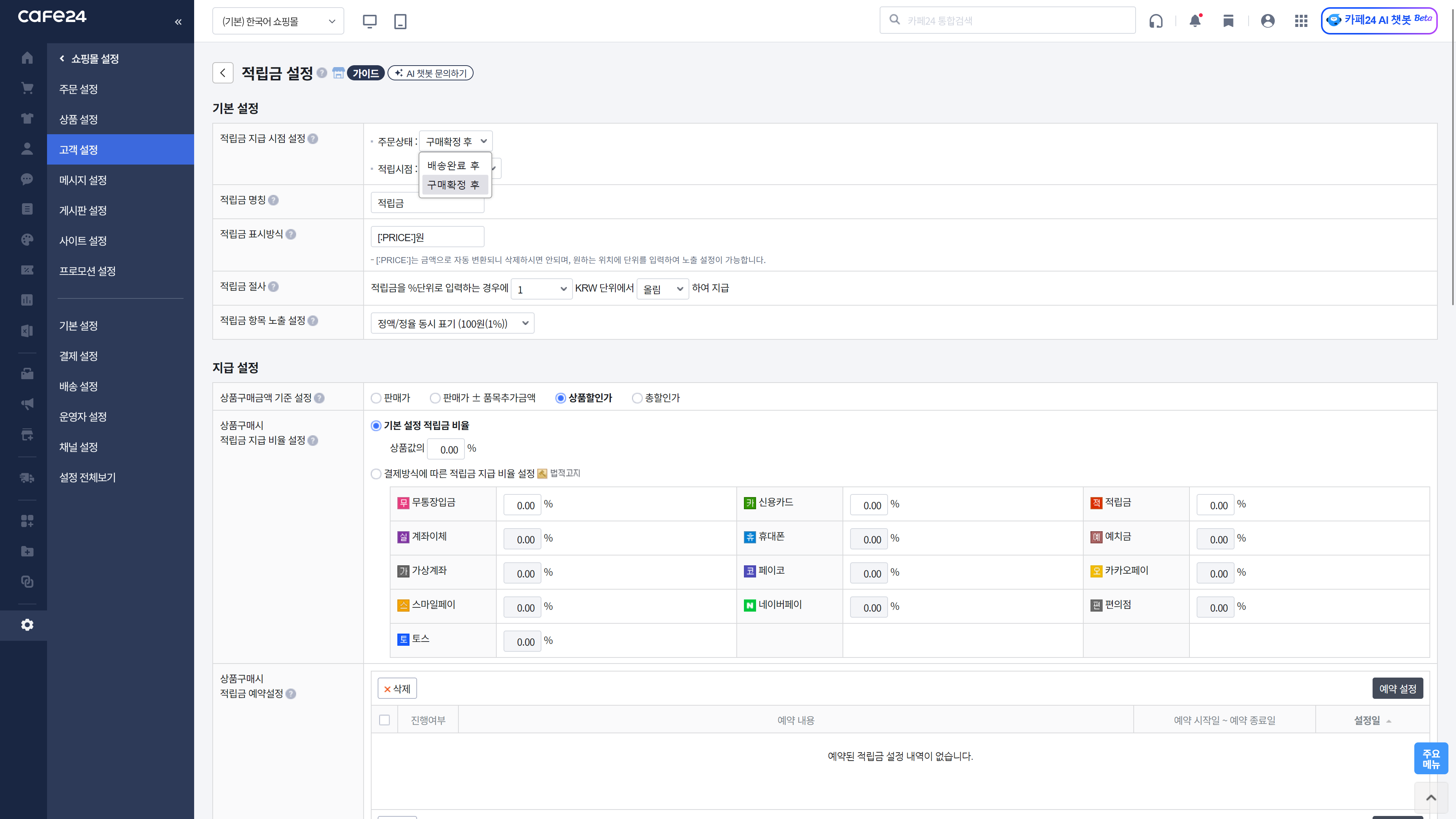This screenshot has width=1456, height=819.
Task: Choose 배송완료 후 from open dropdown
Action: point(453,166)
